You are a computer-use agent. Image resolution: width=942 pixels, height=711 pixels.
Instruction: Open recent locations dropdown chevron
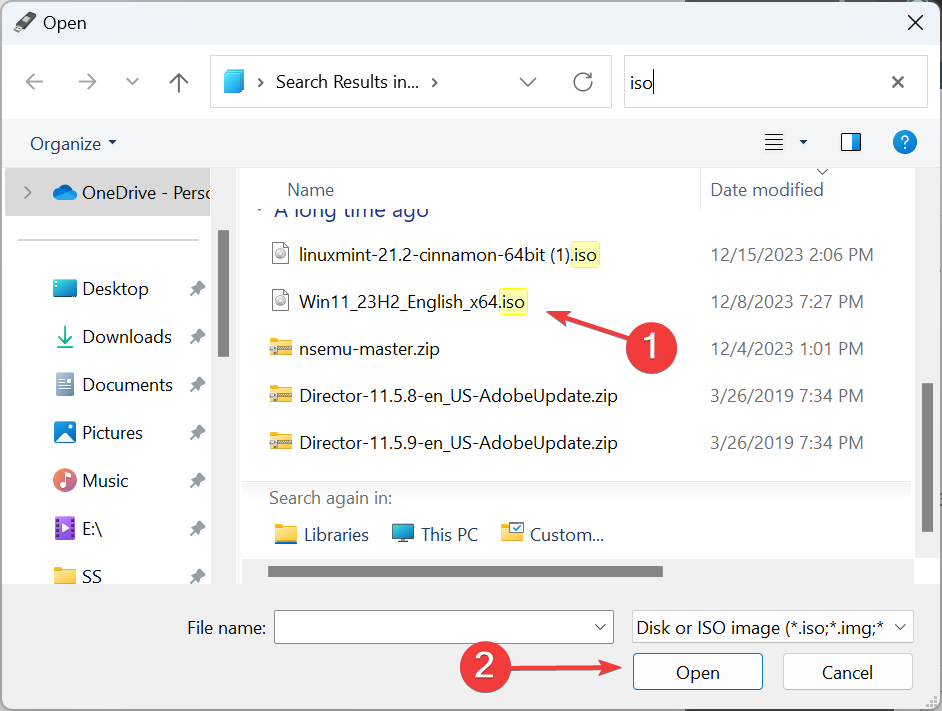(131, 82)
